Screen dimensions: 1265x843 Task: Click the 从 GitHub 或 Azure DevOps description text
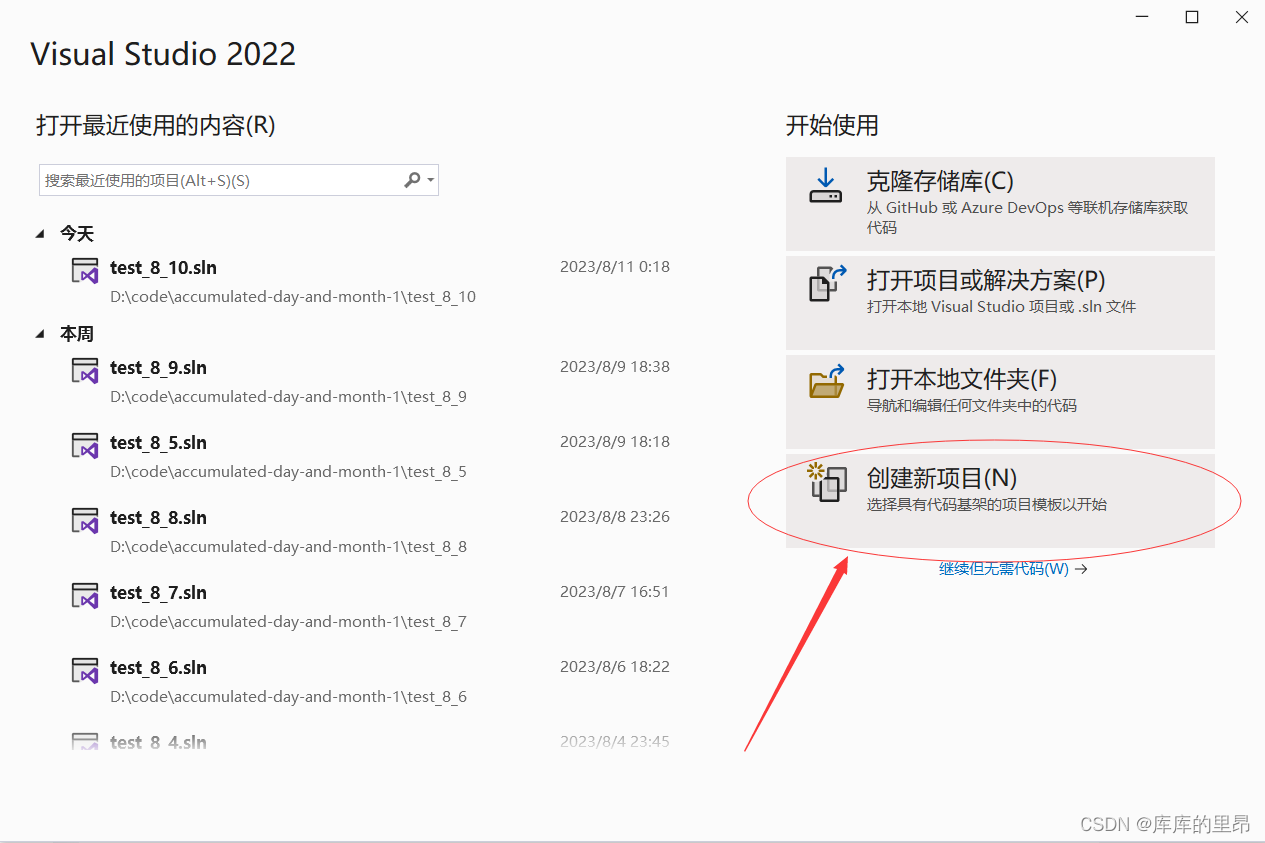click(1027, 218)
